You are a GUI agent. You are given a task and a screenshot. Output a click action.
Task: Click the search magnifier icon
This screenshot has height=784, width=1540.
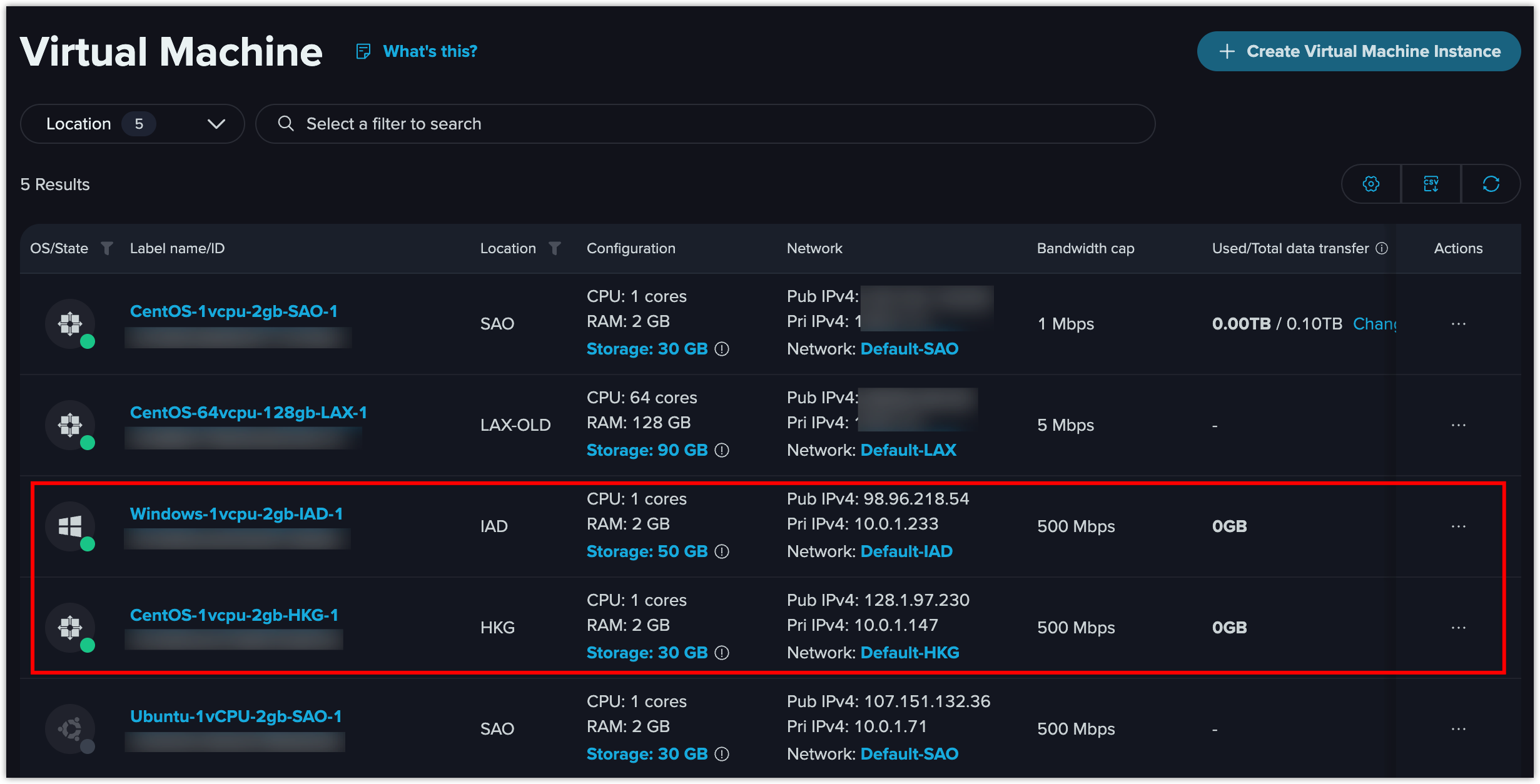click(x=286, y=124)
